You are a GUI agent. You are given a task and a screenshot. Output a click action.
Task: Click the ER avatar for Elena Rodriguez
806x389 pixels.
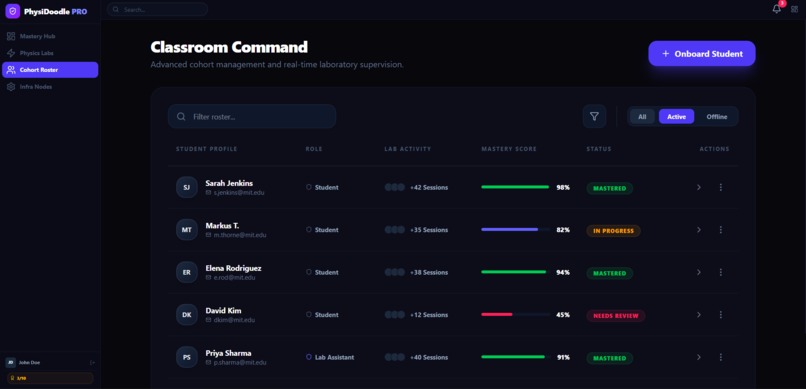click(187, 272)
